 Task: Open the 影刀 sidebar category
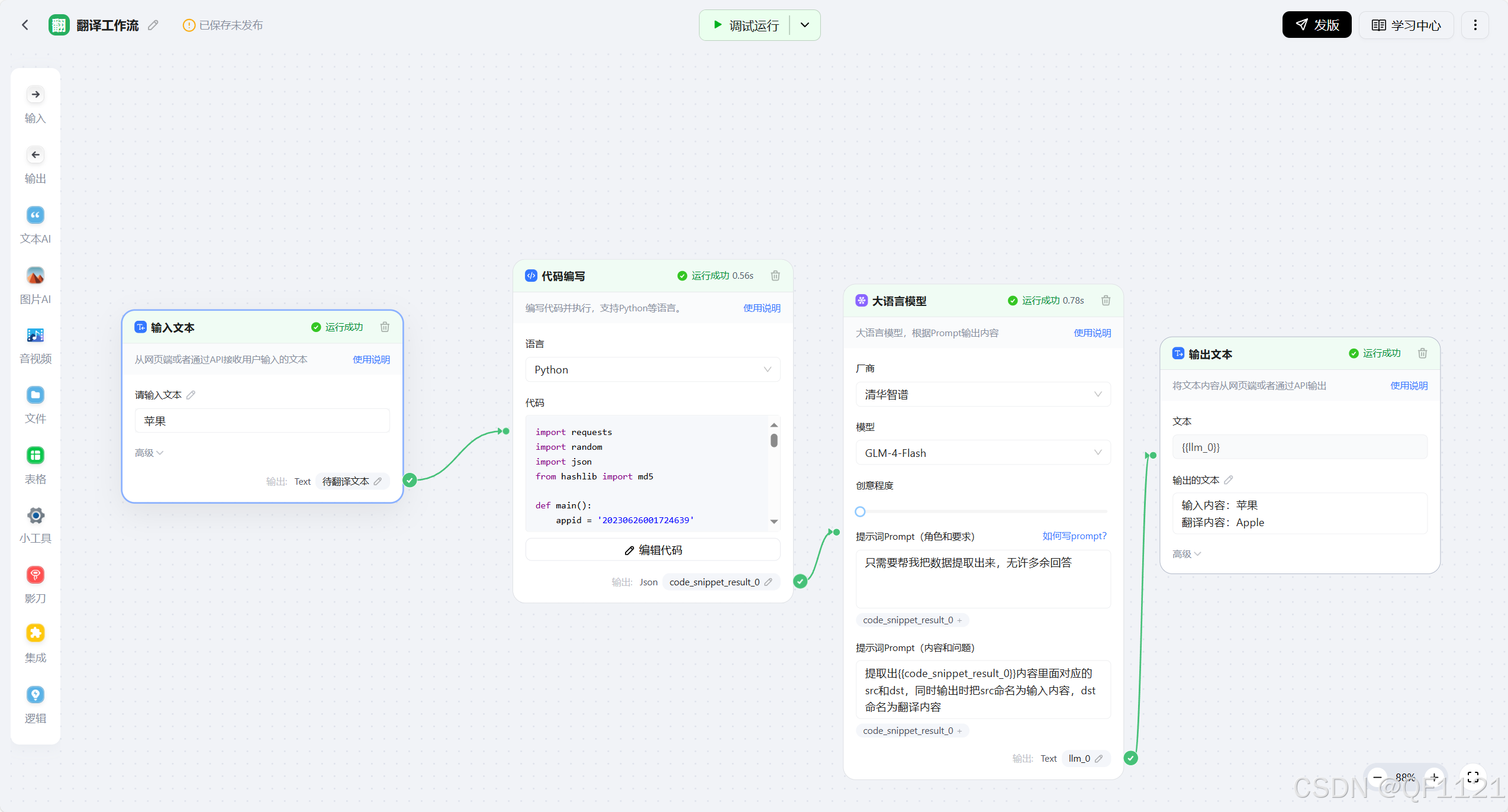click(x=36, y=575)
